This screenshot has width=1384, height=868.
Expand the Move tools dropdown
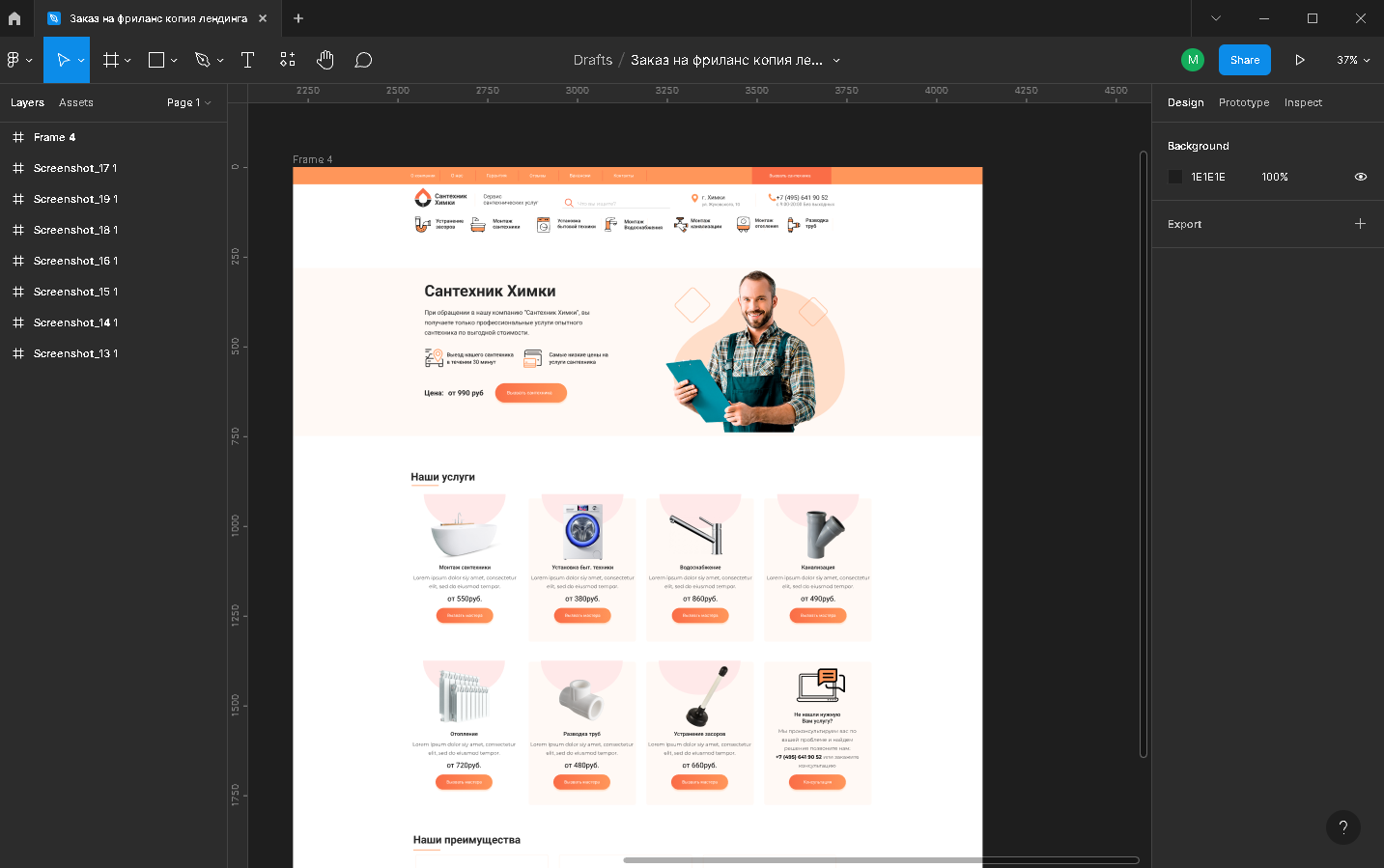81,60
